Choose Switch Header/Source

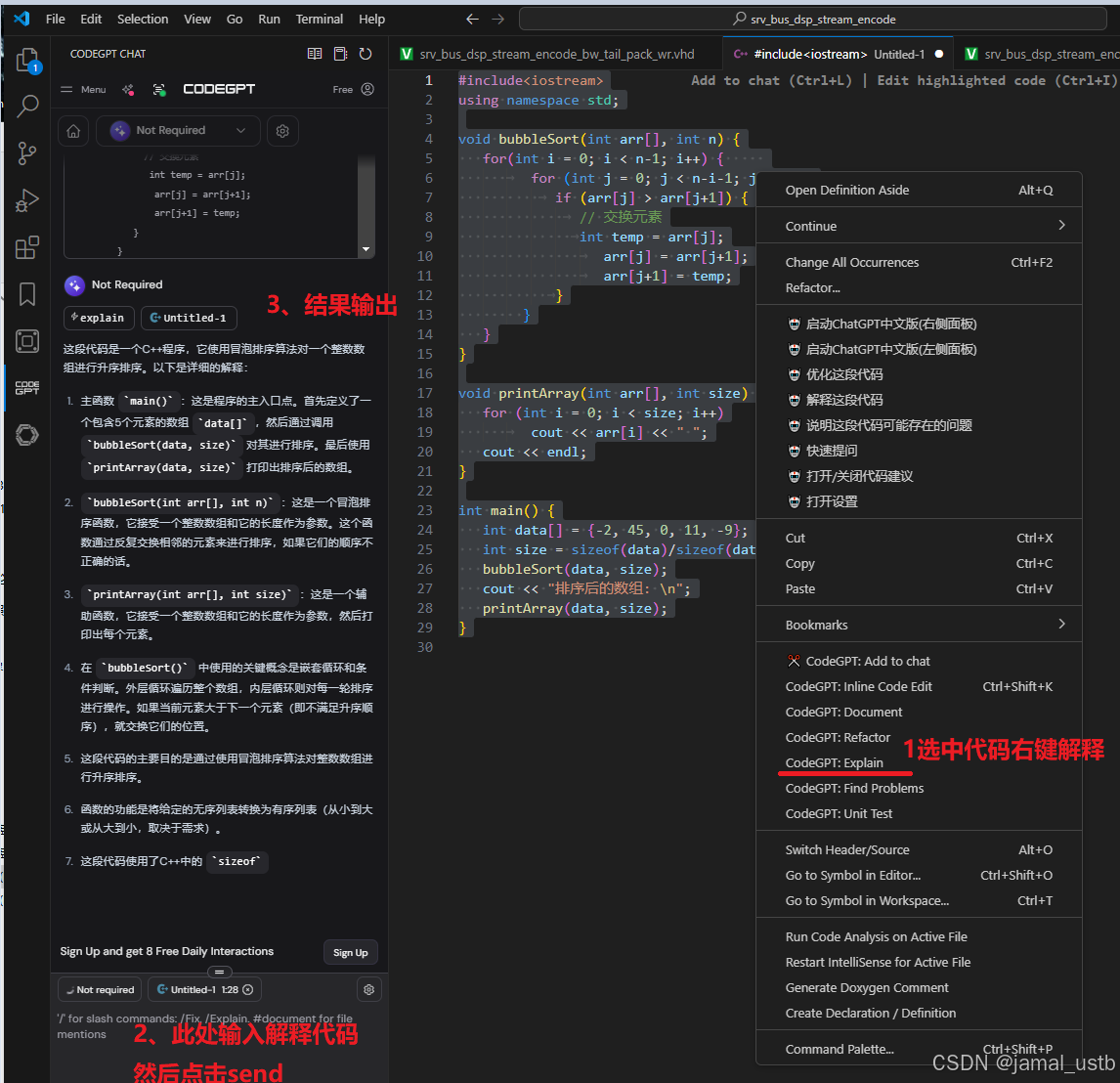pos(919,849)
